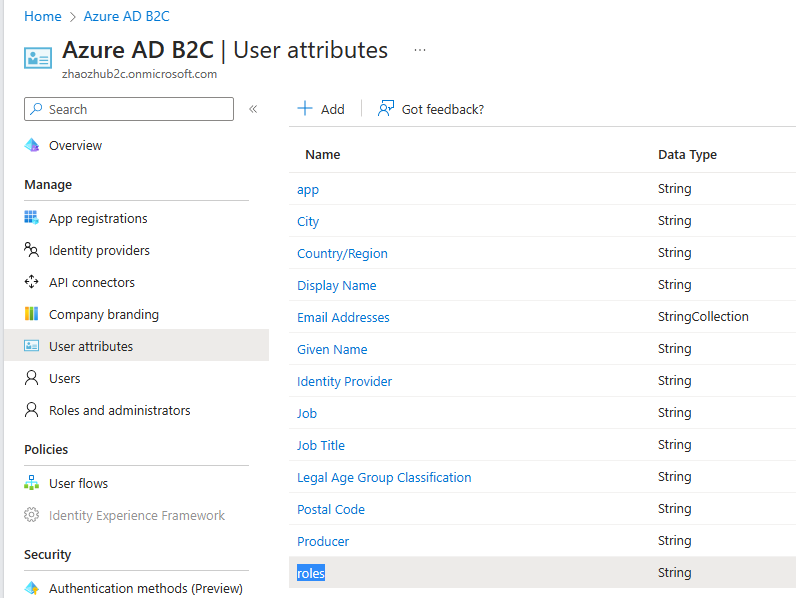Collapse the sidebar with double chevron
The image size is (796, 598).
click(253, 109)
